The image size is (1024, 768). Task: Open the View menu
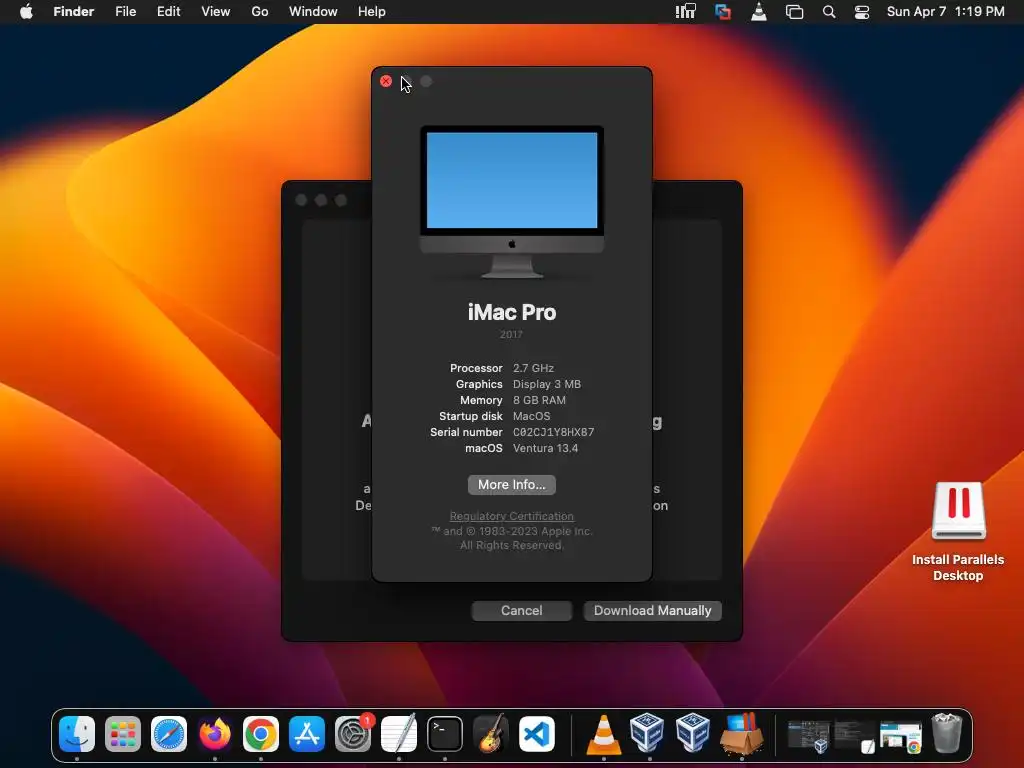click(216, 12)
